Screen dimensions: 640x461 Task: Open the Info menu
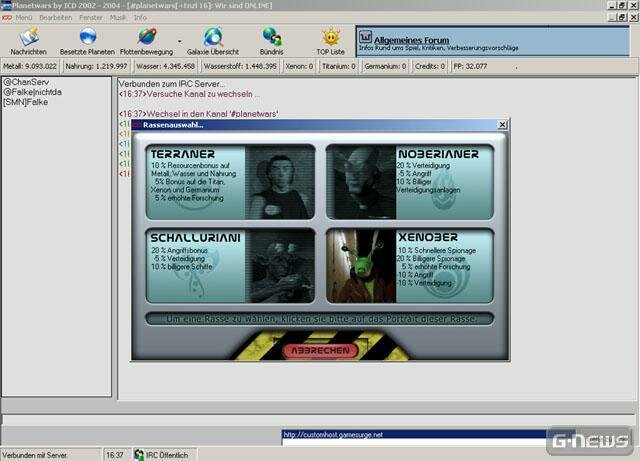pyautogui.click(x=140, y=18)
